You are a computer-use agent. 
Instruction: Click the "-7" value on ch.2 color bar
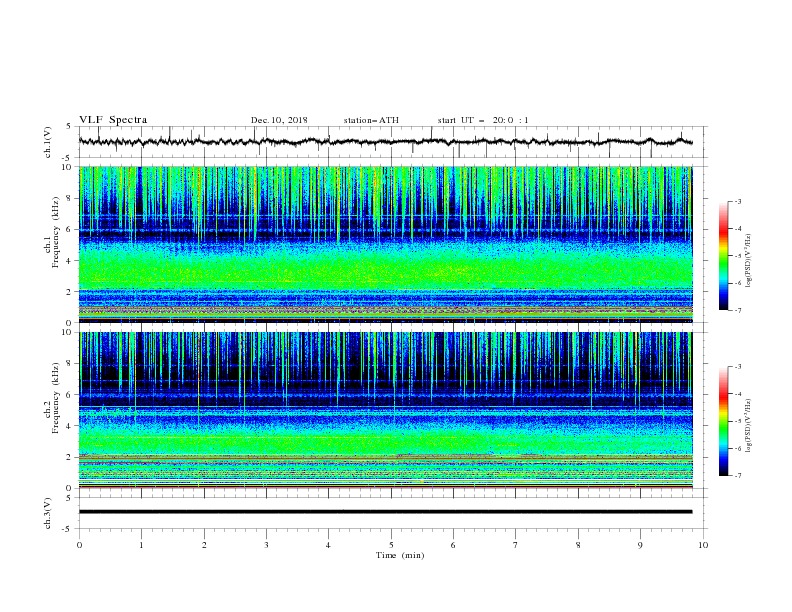(x=737, y=476)
